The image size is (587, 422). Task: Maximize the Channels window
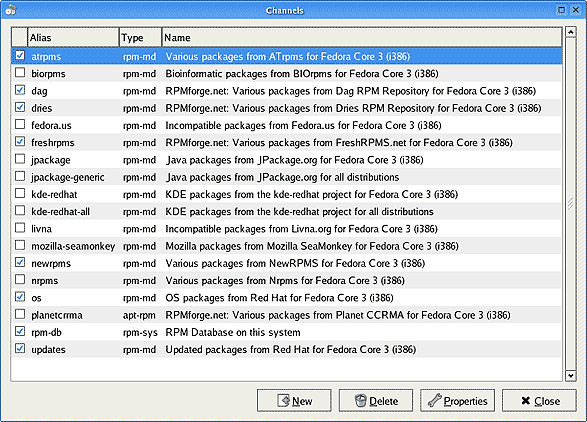(561, 10)
